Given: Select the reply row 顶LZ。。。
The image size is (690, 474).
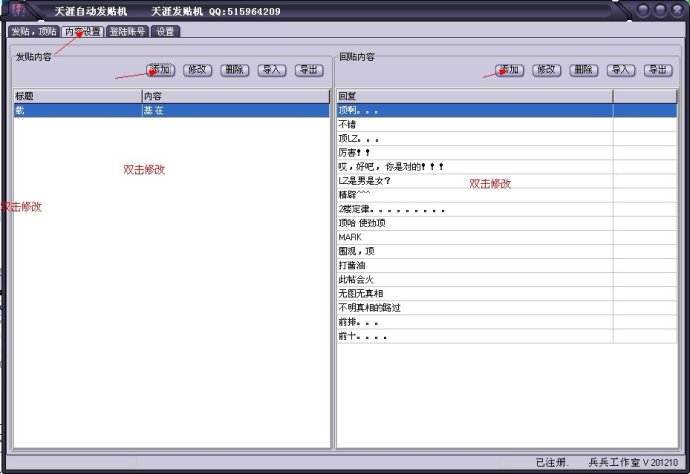Looking at the screenshot, I should click(x=507, y=139).
